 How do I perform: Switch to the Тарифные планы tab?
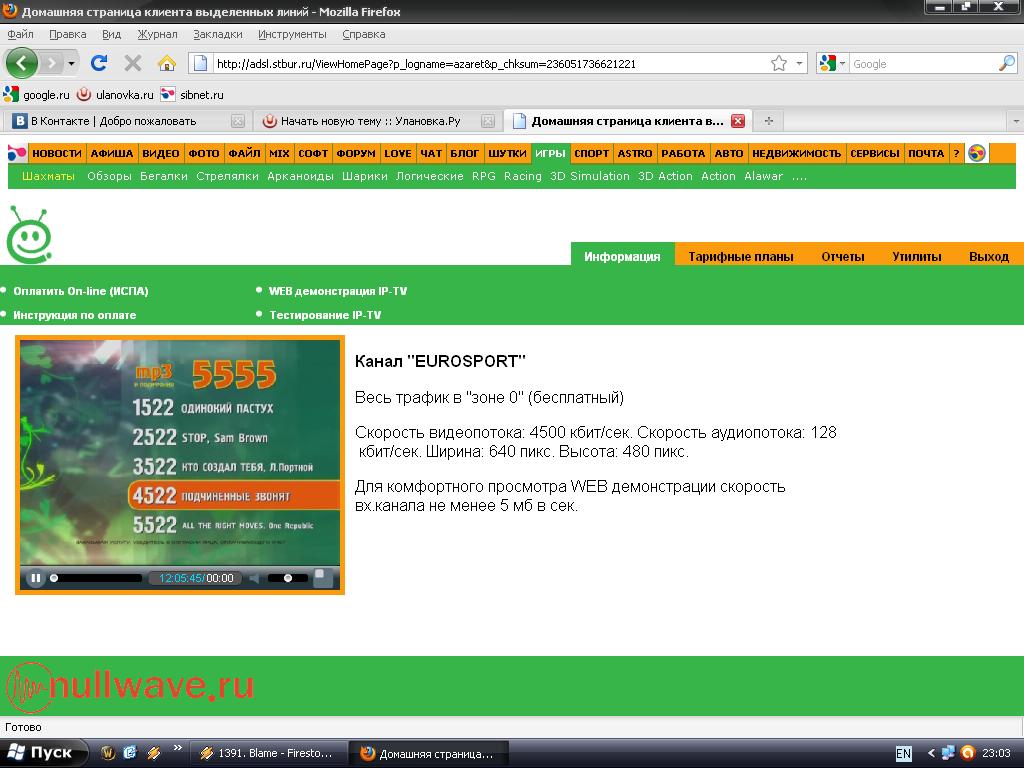click(x=740, y=256)
